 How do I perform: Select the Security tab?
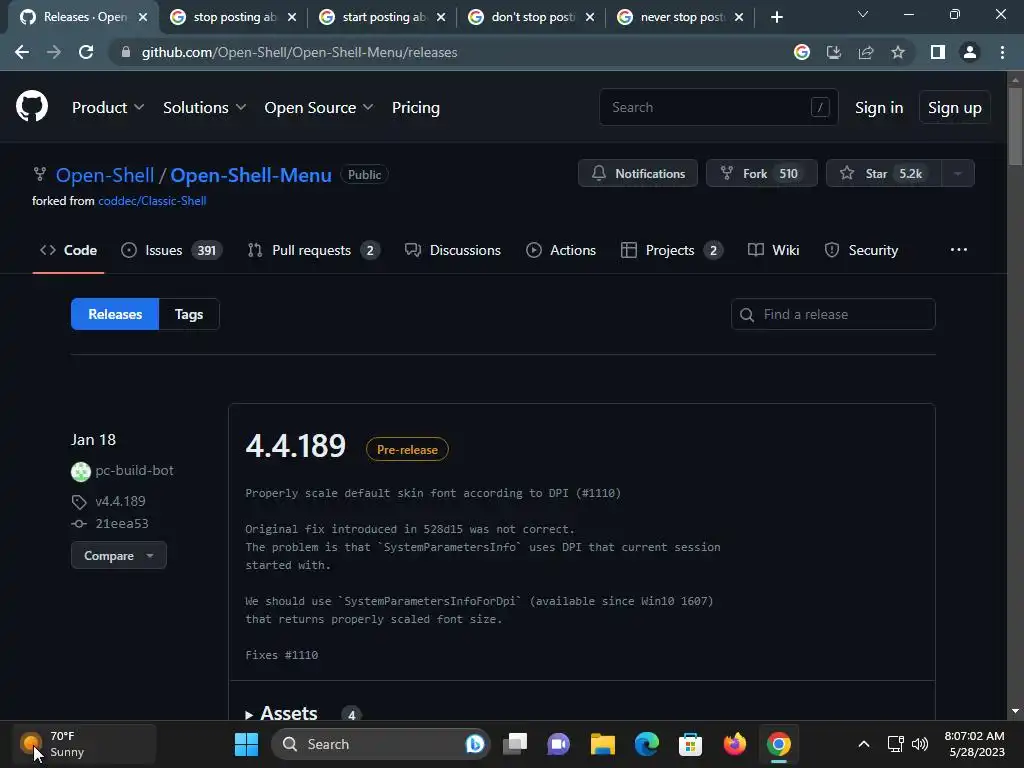coord(861,250)
